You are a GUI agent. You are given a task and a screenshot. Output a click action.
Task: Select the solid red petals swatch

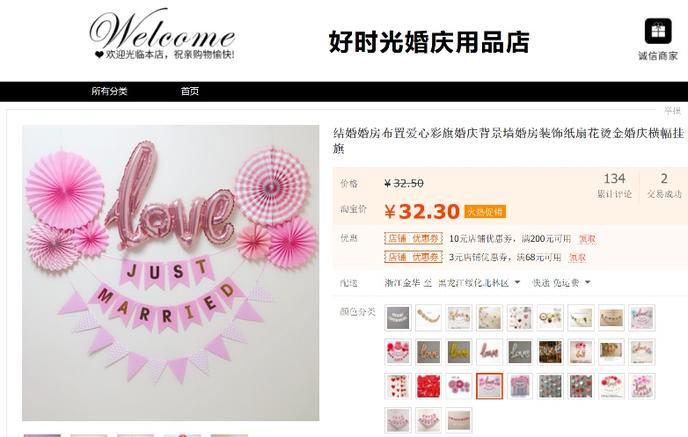[428, 386]
